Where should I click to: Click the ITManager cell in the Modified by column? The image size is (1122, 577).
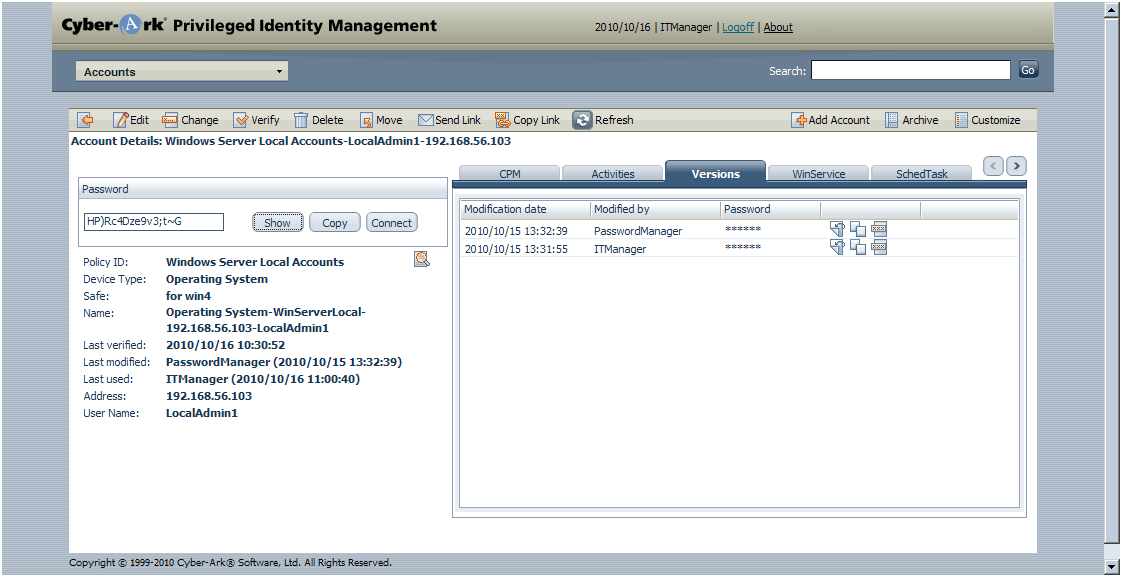pos(620,248)
